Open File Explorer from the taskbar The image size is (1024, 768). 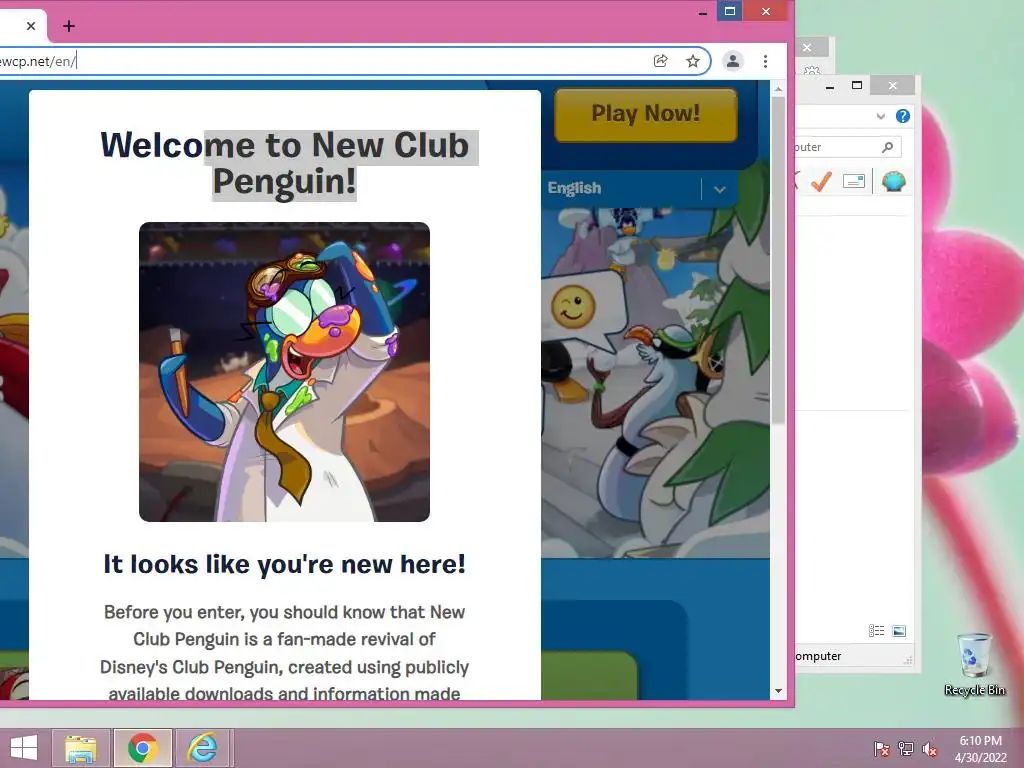pos(81,748)
